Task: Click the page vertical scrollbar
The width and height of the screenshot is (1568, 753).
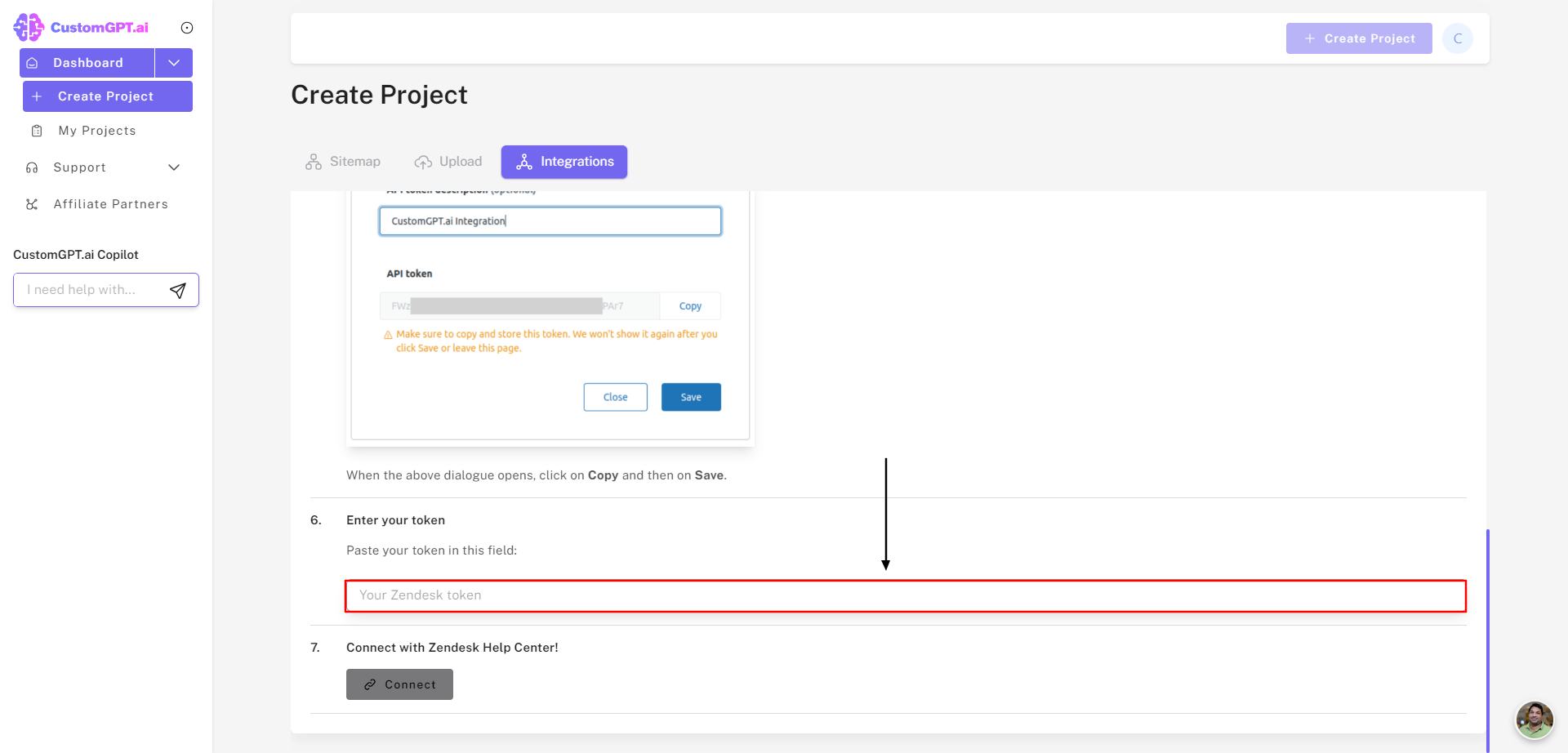Action: pyautogui.click(x=1488, y=640)
